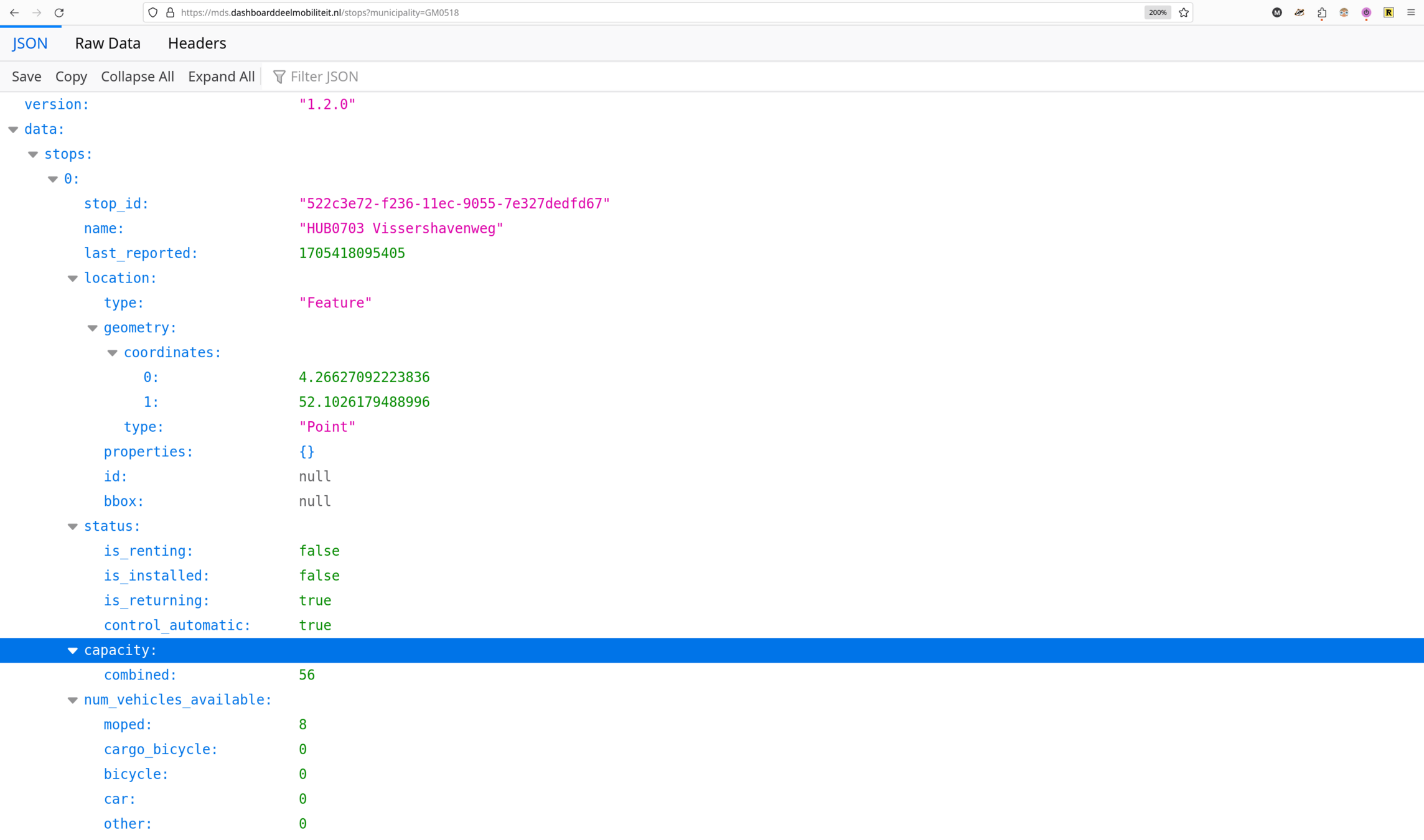Bookmark this page with star icon
Screen dimensions: 1424x840
[1183, 12]
